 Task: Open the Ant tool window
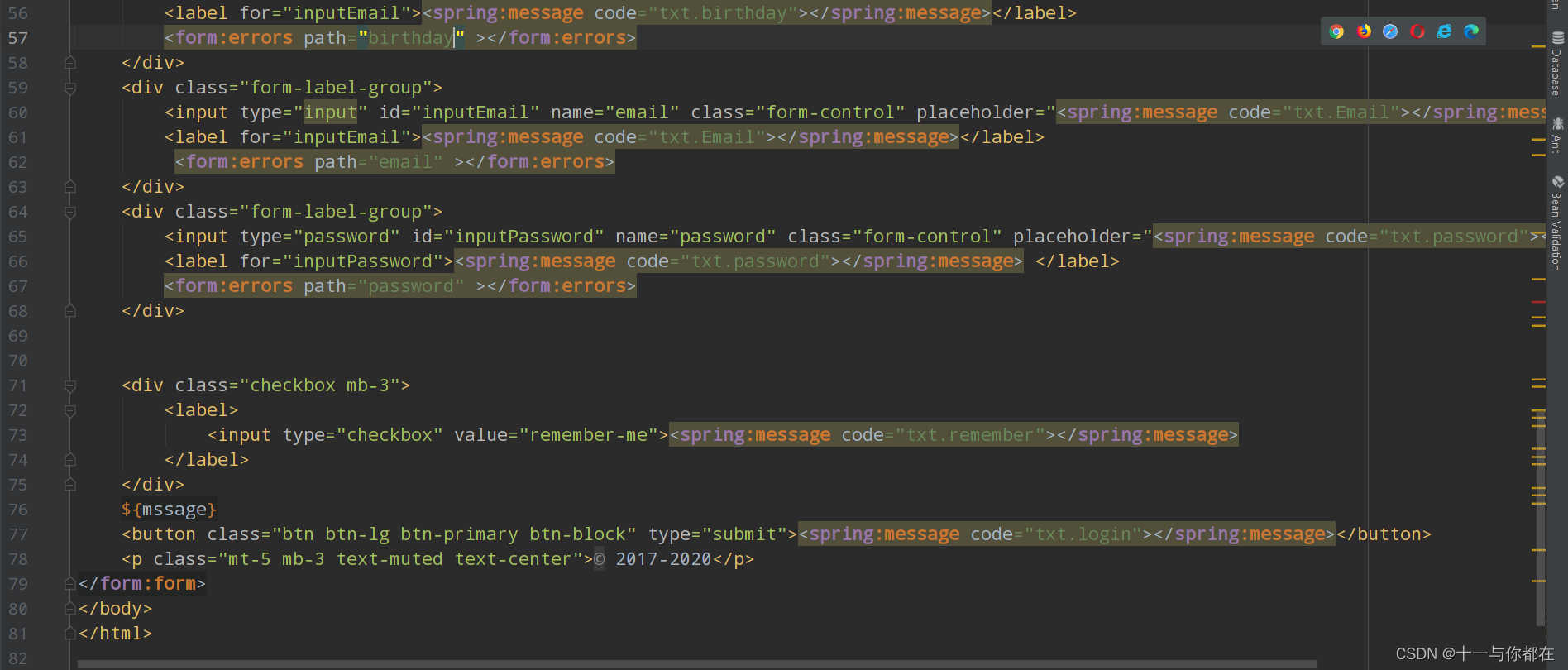pos(1557,135)
